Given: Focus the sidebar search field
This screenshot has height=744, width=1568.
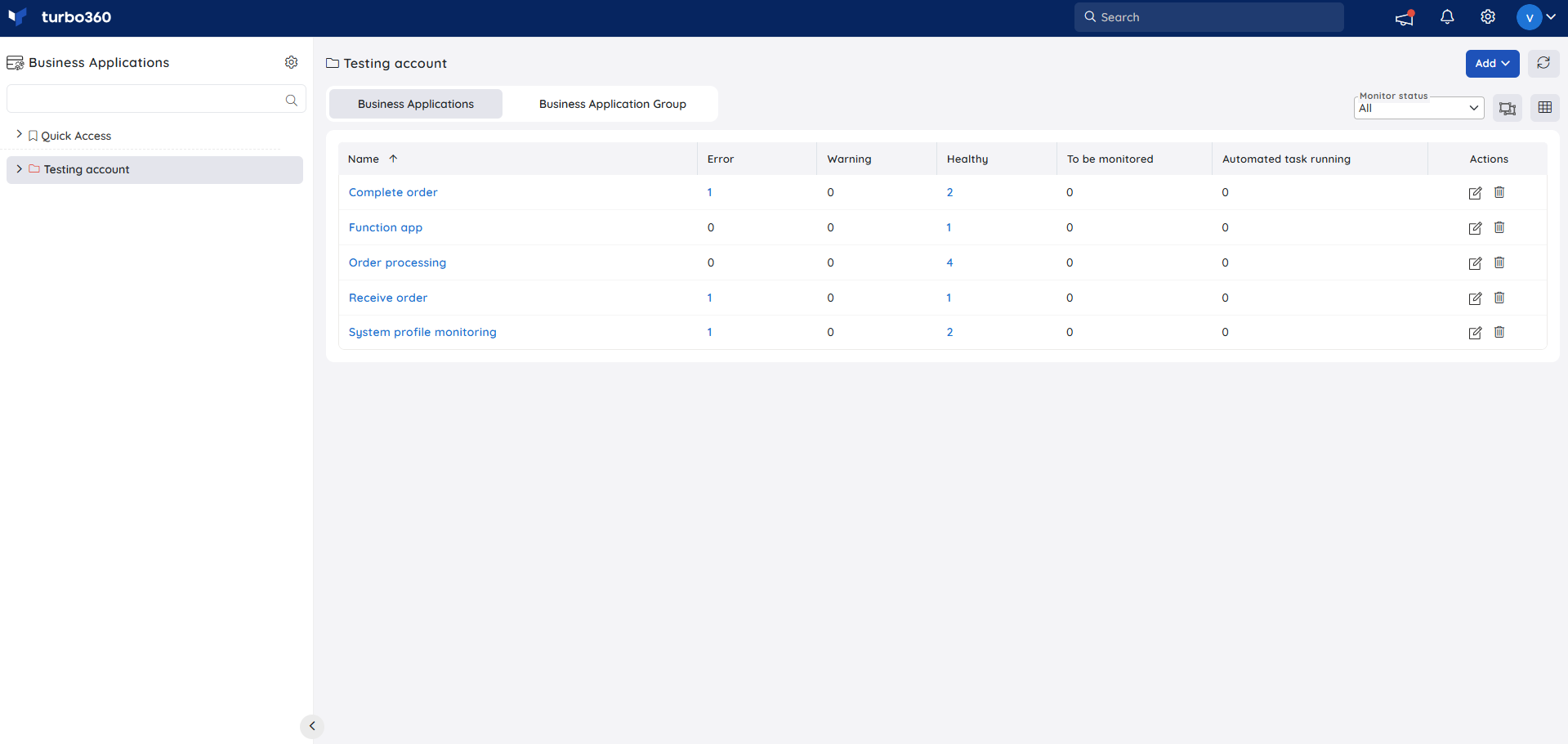Looking at the screenshot, I should click(x=156, y=99).
